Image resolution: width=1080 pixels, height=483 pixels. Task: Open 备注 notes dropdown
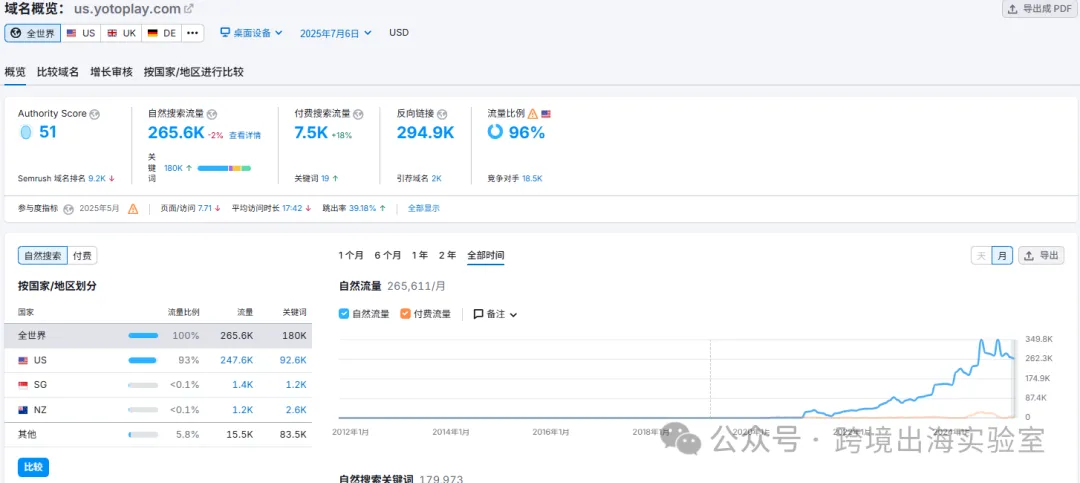pos(495,314)
